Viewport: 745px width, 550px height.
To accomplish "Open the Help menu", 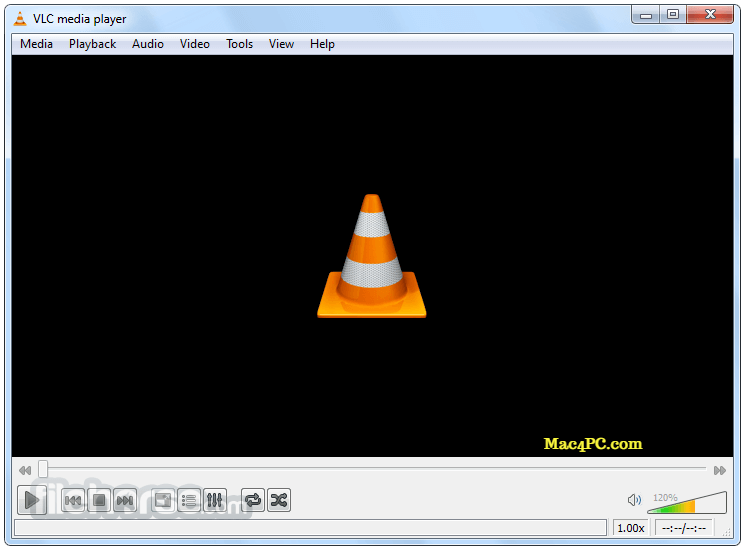I will pyautogui.click(x=322, y=44).
